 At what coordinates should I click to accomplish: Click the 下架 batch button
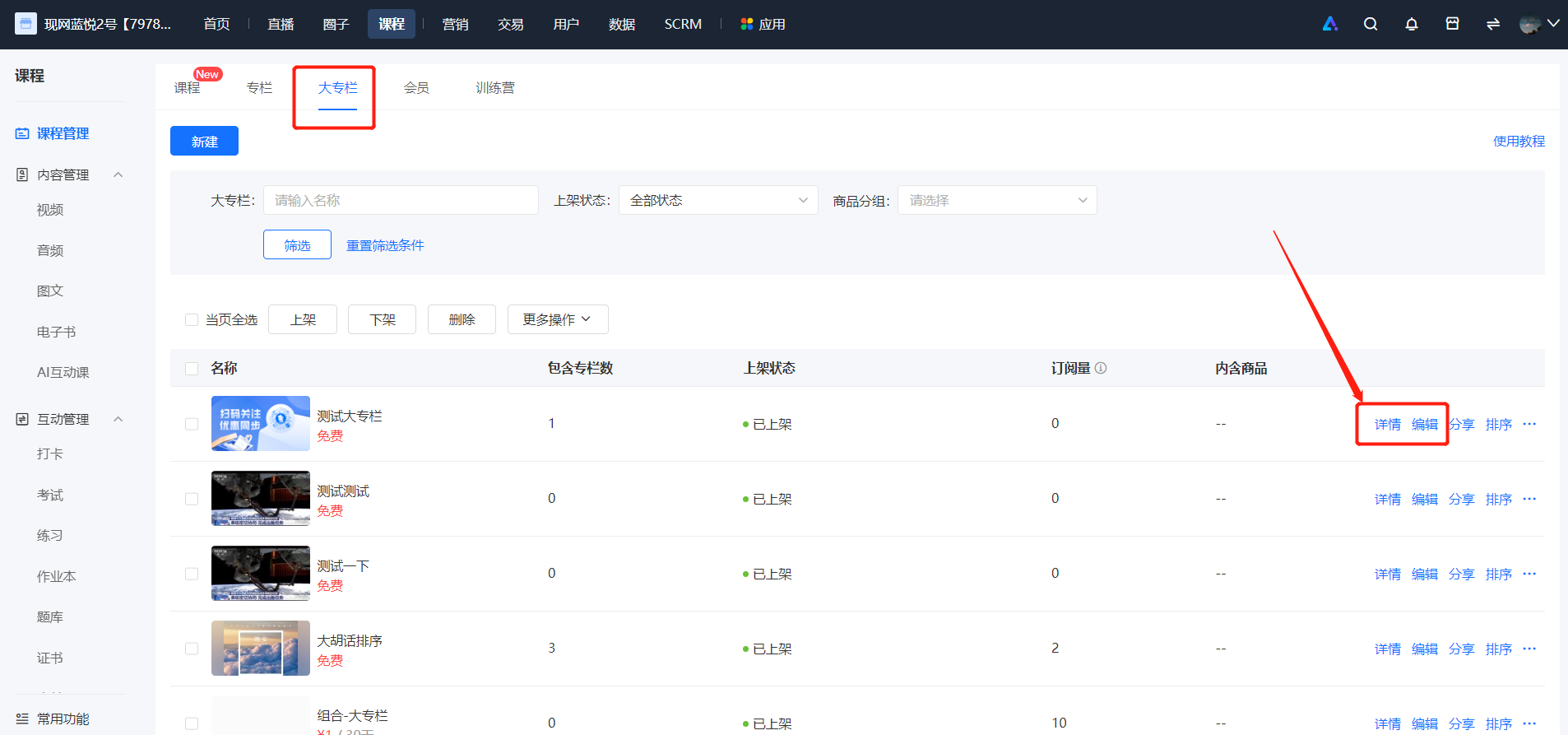(383, 319)
